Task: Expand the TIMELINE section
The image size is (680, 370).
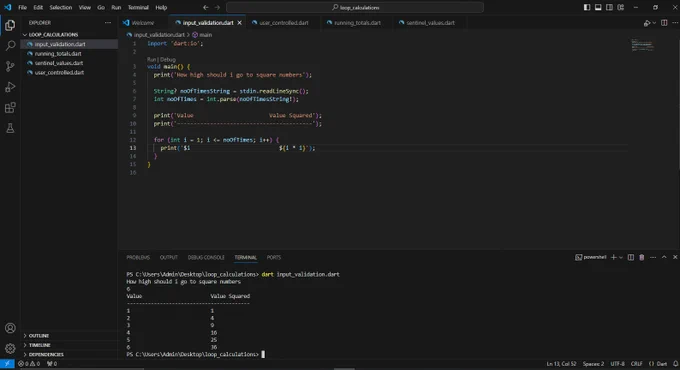Action: 39,345
